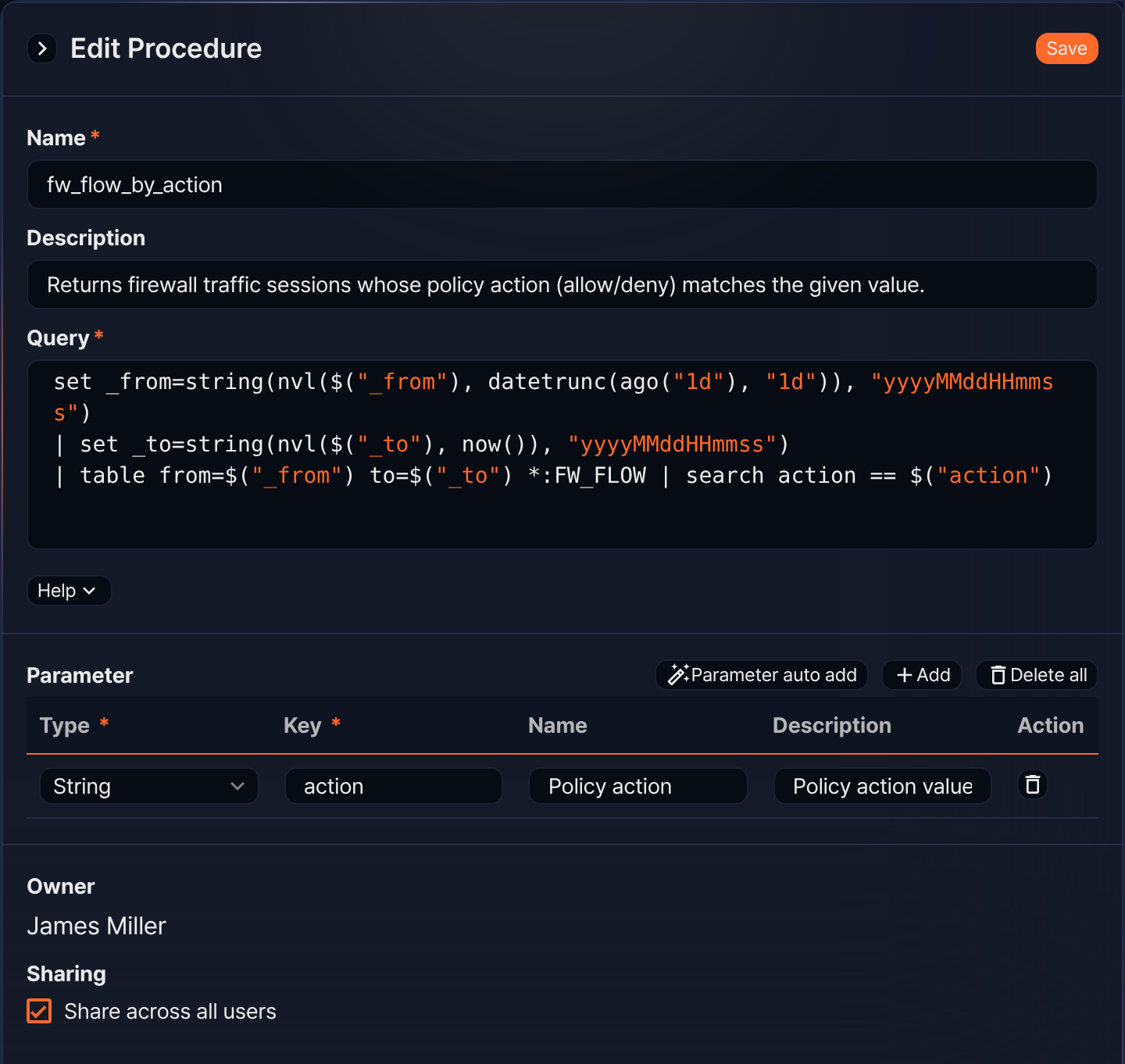Image resolution: width=1125 pixels, height=1064 pixels.
Task: Edit the parameter Key field 'action'
Action: tap(393, 786)
